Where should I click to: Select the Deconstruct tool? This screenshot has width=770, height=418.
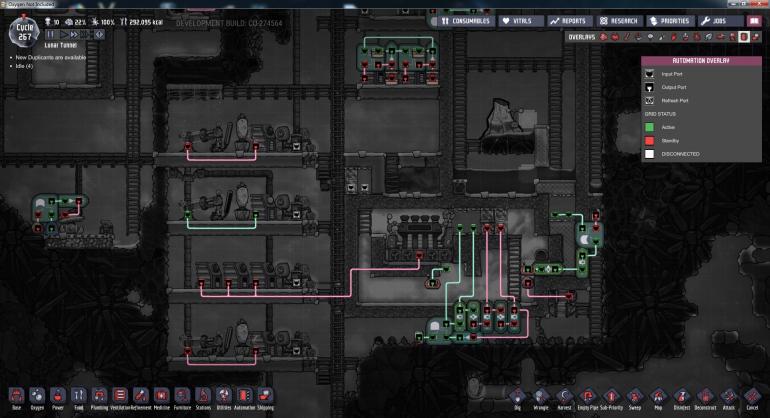[705, 396]
